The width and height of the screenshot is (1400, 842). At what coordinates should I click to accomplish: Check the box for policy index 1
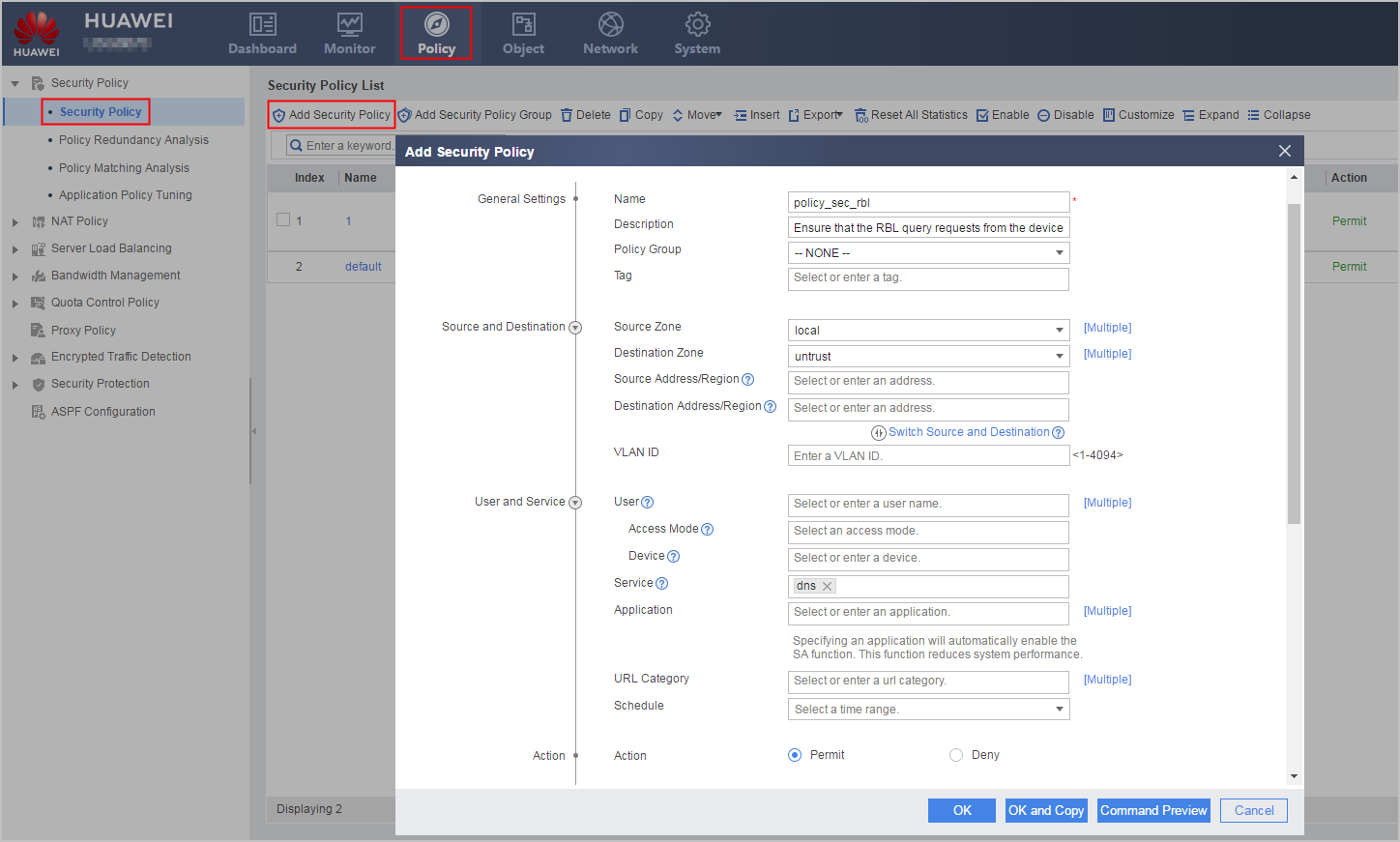click(x=283, y=219)
